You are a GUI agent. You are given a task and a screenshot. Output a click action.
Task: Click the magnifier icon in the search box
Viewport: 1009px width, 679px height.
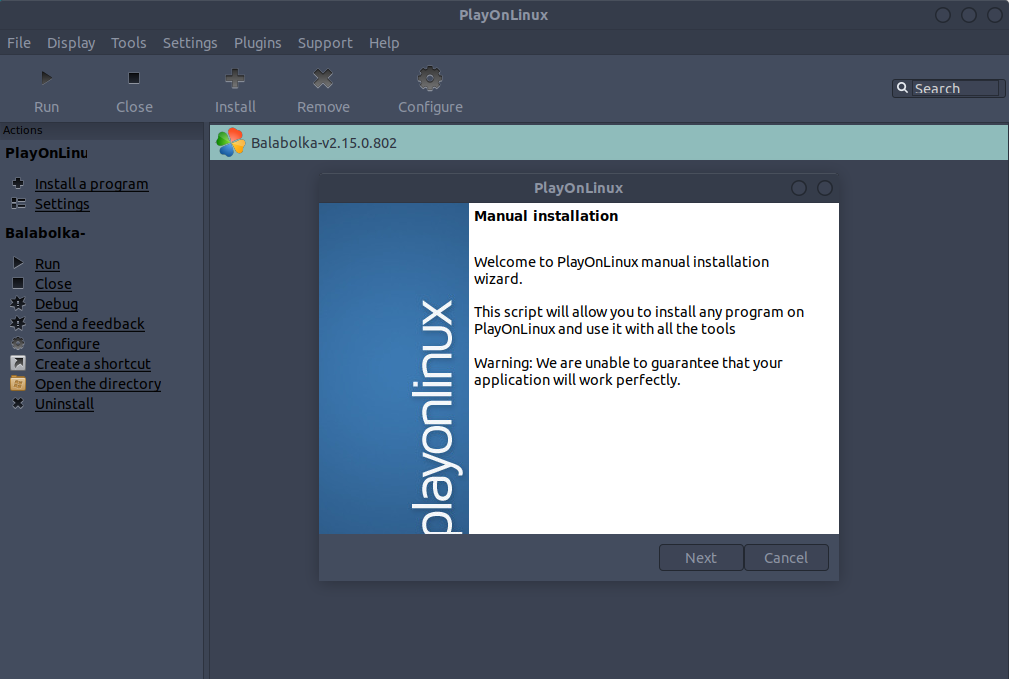(x=903, y=88)
